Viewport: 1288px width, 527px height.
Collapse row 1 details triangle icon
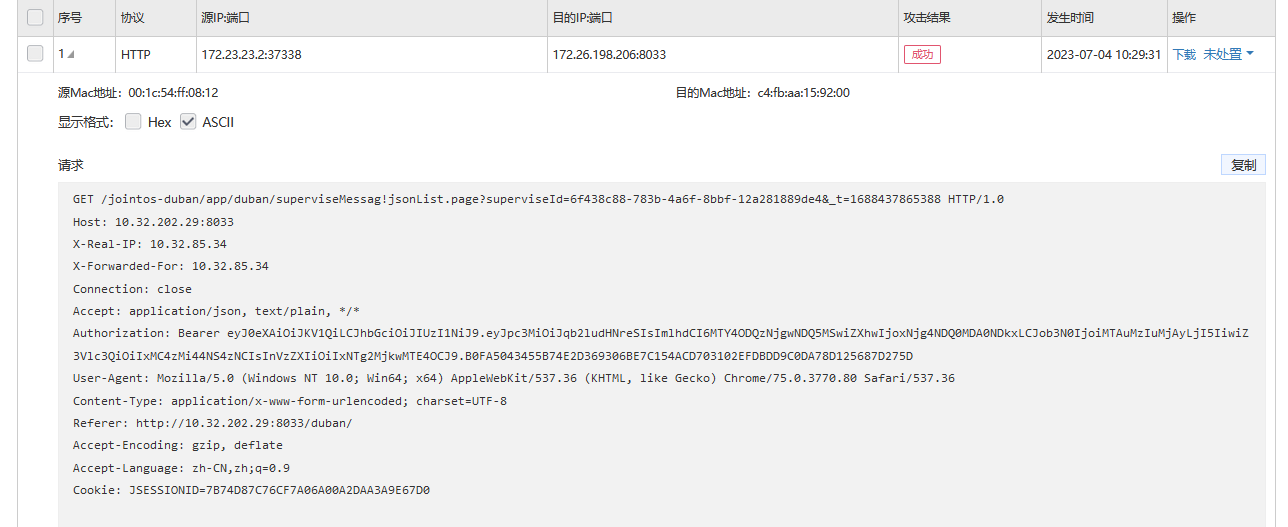(71, 55)
